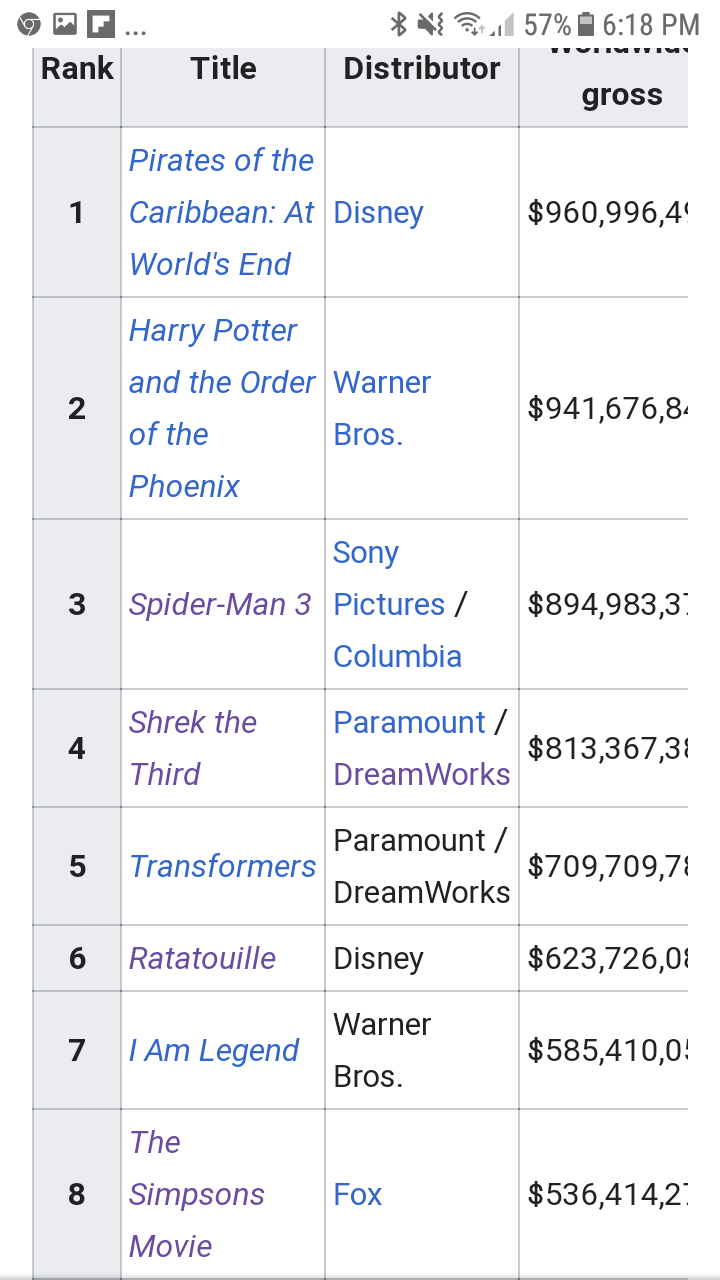Tap the Wi-Fi status icon
The height and width of the screenshot is (1280, 720).
[467, 24]
